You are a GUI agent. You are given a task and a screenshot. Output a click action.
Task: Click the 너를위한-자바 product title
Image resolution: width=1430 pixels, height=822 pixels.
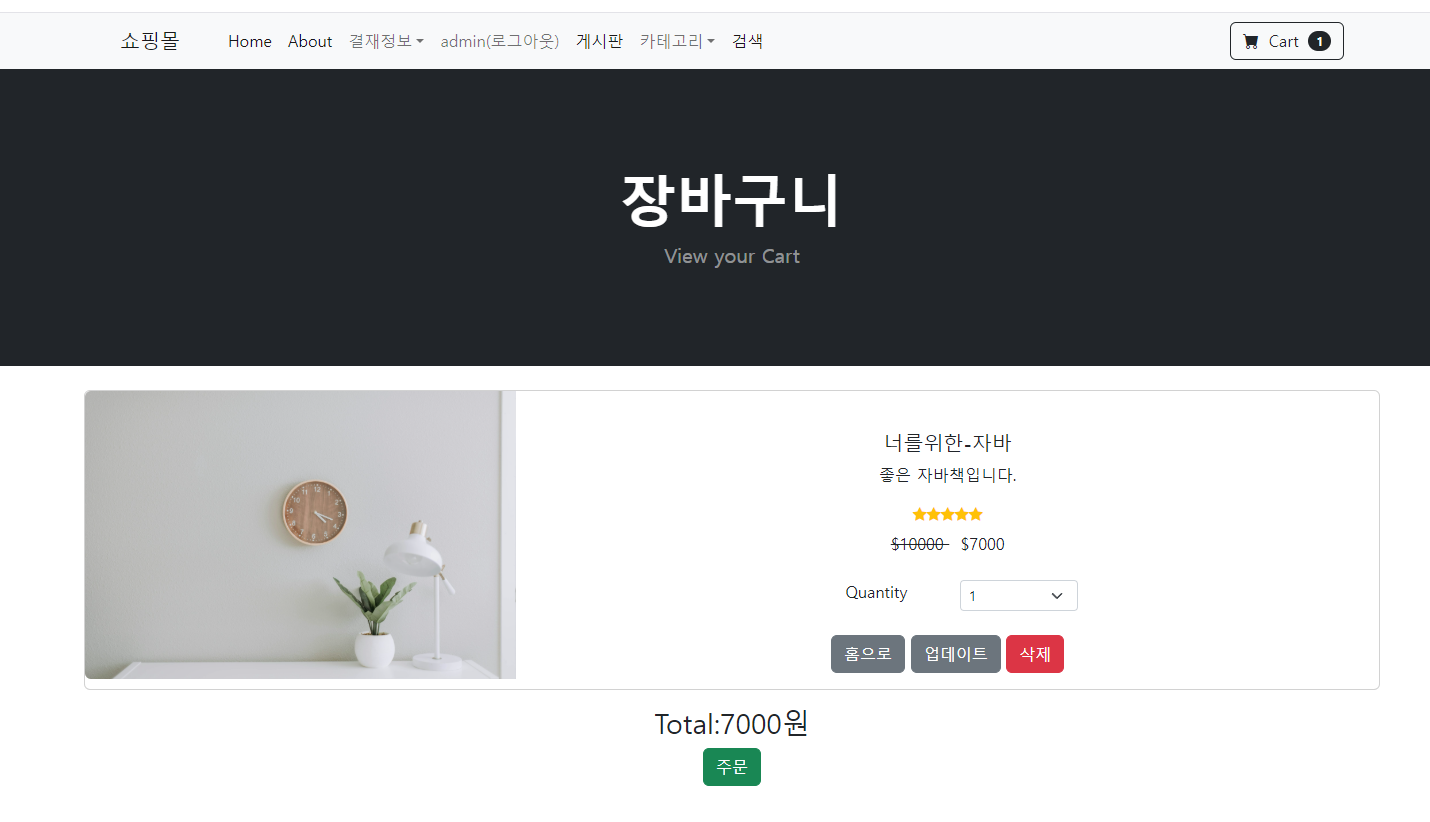tap(948, 442)
